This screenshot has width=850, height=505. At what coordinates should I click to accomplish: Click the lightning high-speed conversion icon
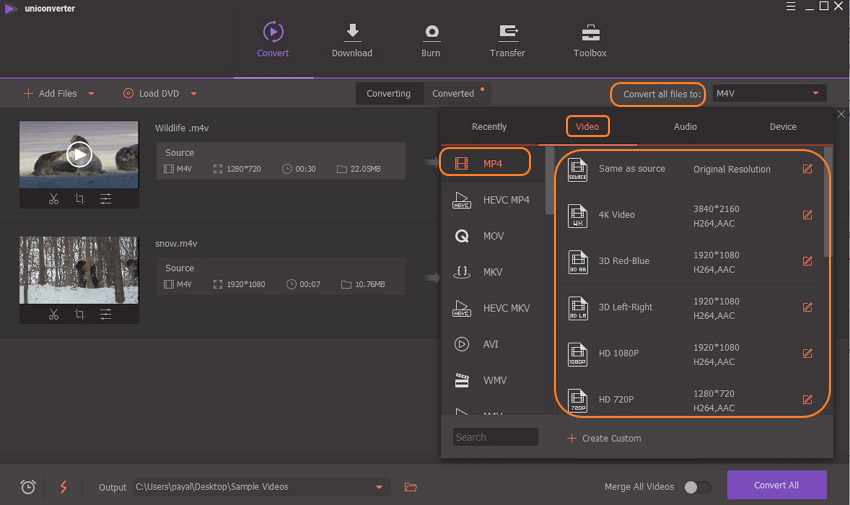point(63,487)
